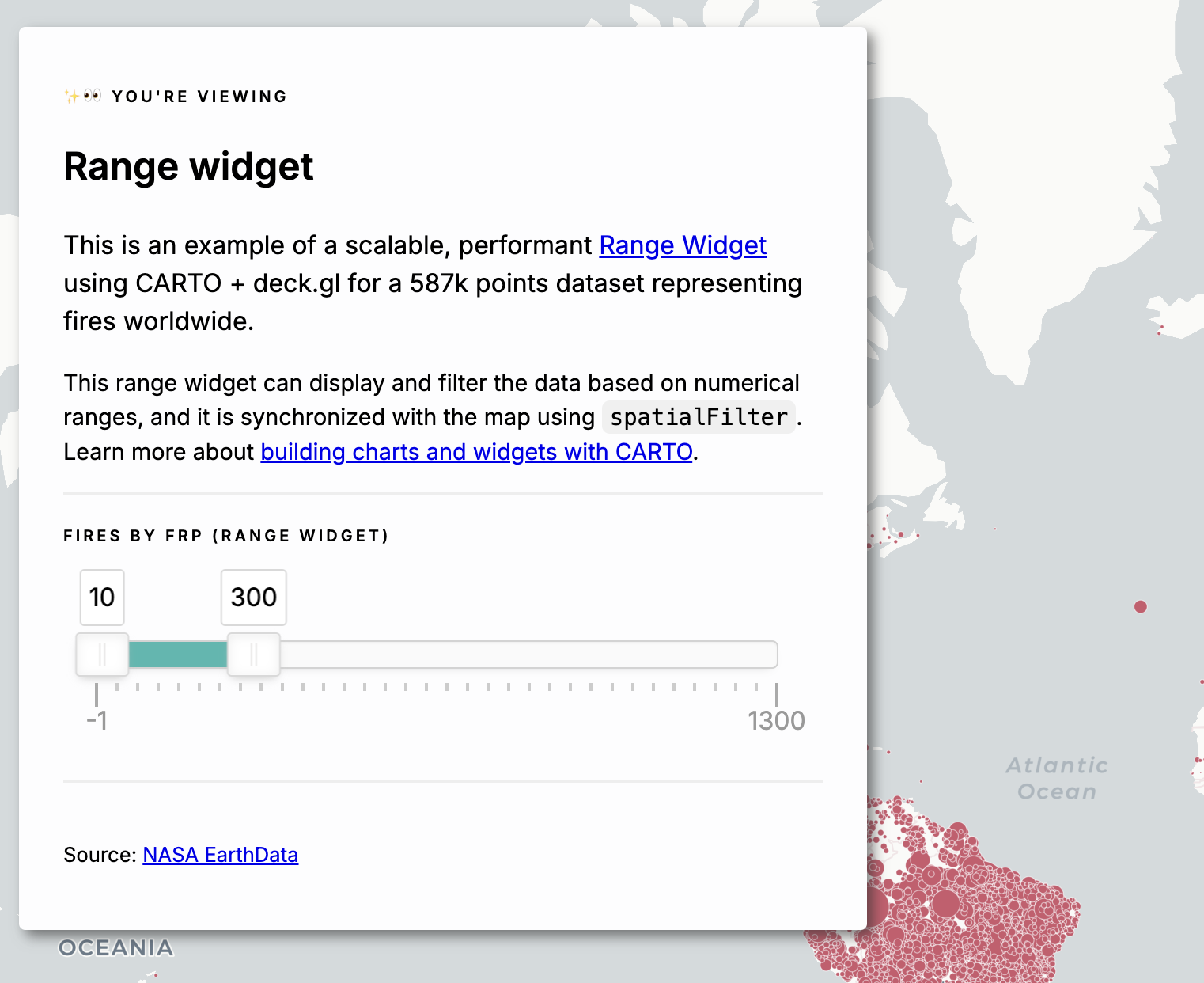Click the spatialFilter code snippet
Image resolution: width=1204 pixels, height=983 pixels.
pyautogui.click(x=699, y=417)
